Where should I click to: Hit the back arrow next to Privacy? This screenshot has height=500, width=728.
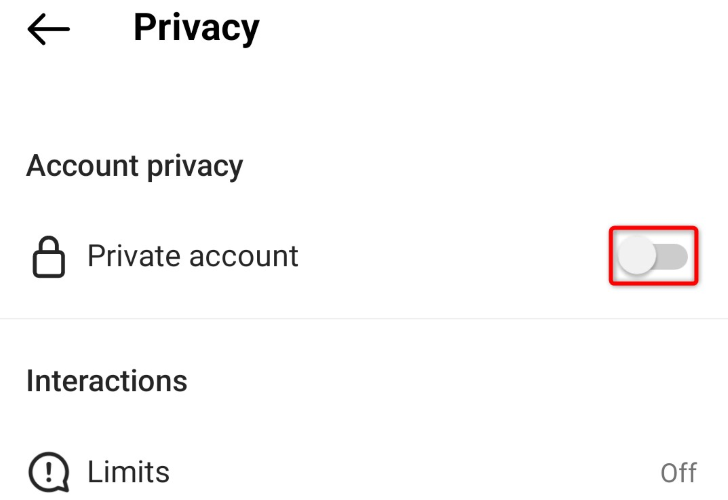[x=48, y=30]
